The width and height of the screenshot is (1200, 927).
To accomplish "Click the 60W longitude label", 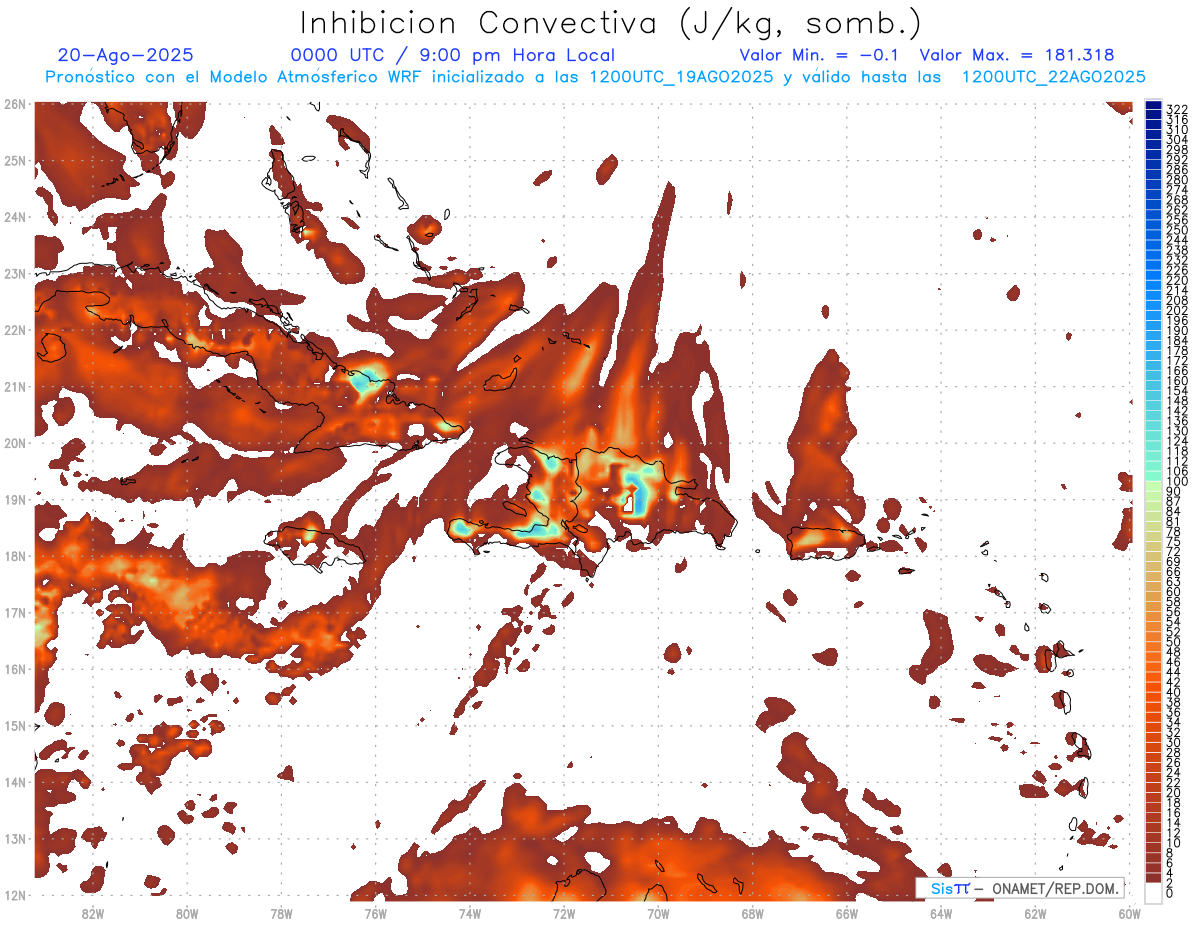I will 1129,912.
